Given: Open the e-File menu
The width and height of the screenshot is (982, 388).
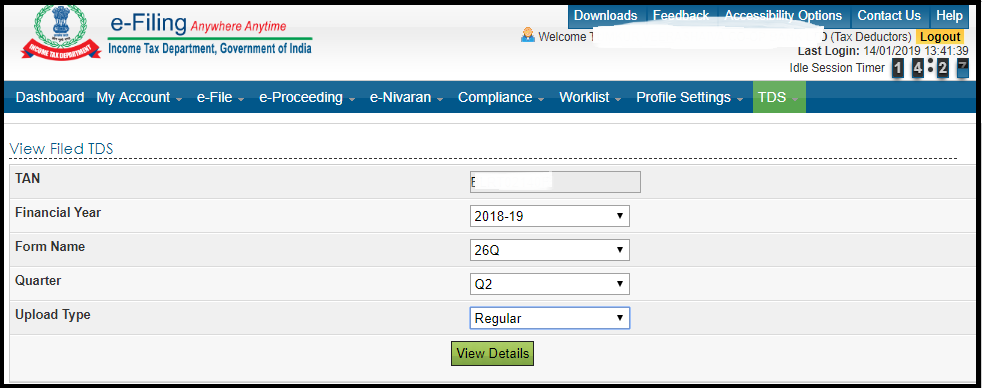Looking at the screenshot, I should pyautogui.click(x=220, y=98).
